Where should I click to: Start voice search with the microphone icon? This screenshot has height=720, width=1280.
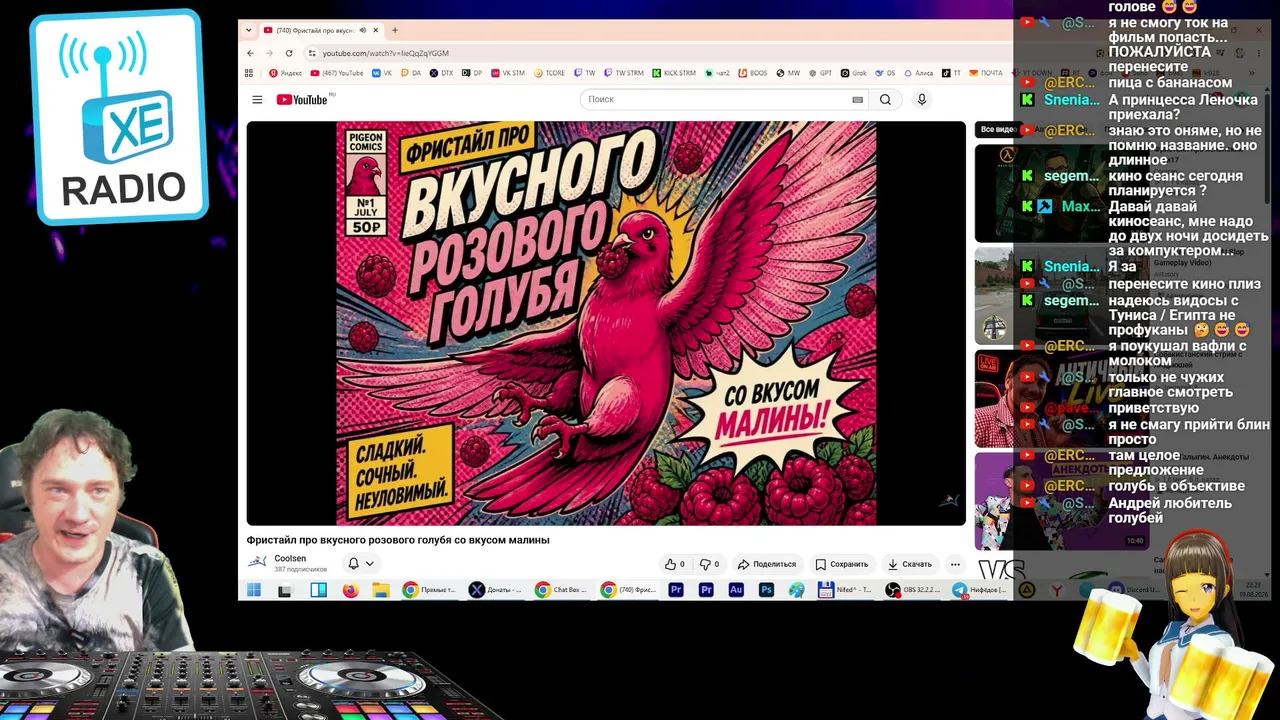pyautogui.click(x=922, y=100)
